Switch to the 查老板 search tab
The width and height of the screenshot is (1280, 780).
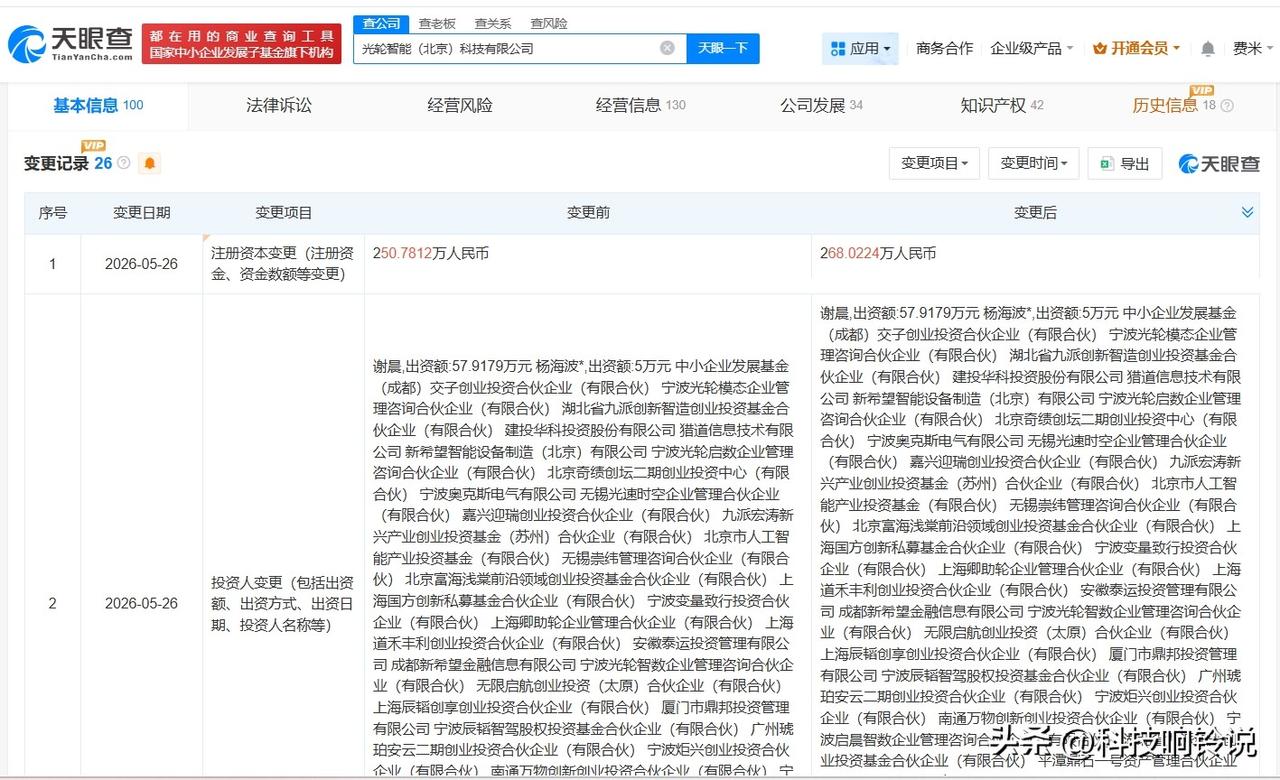(437, 23)
